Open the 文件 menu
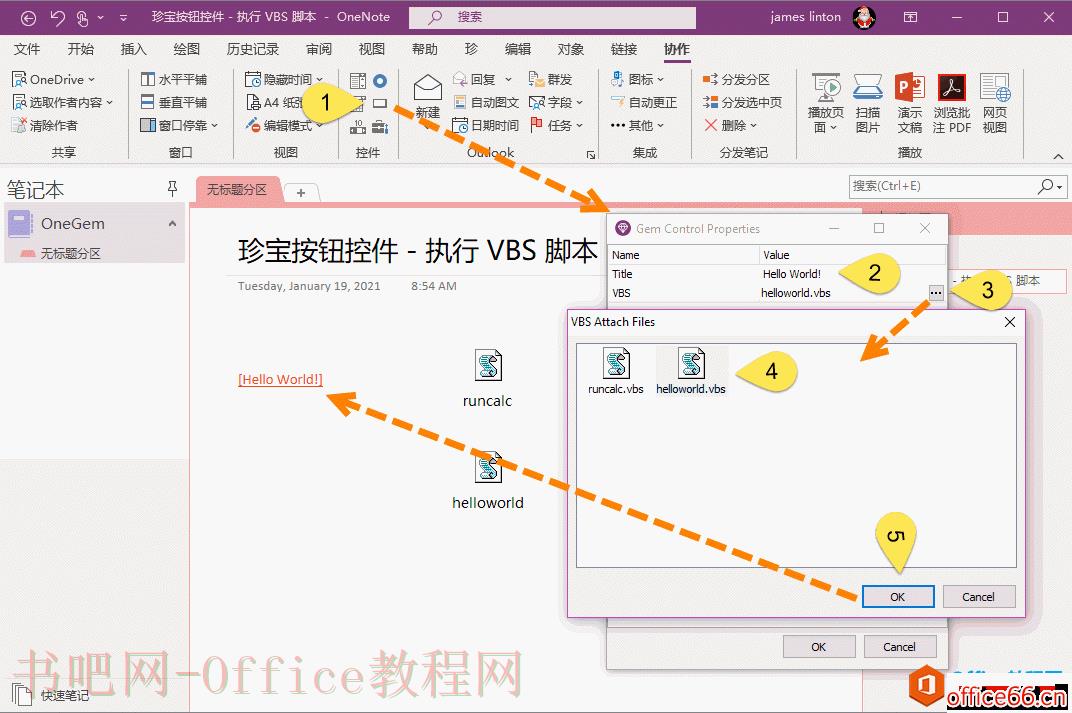The width and height of the screenshot is (1072, 713). pos(27,49)
